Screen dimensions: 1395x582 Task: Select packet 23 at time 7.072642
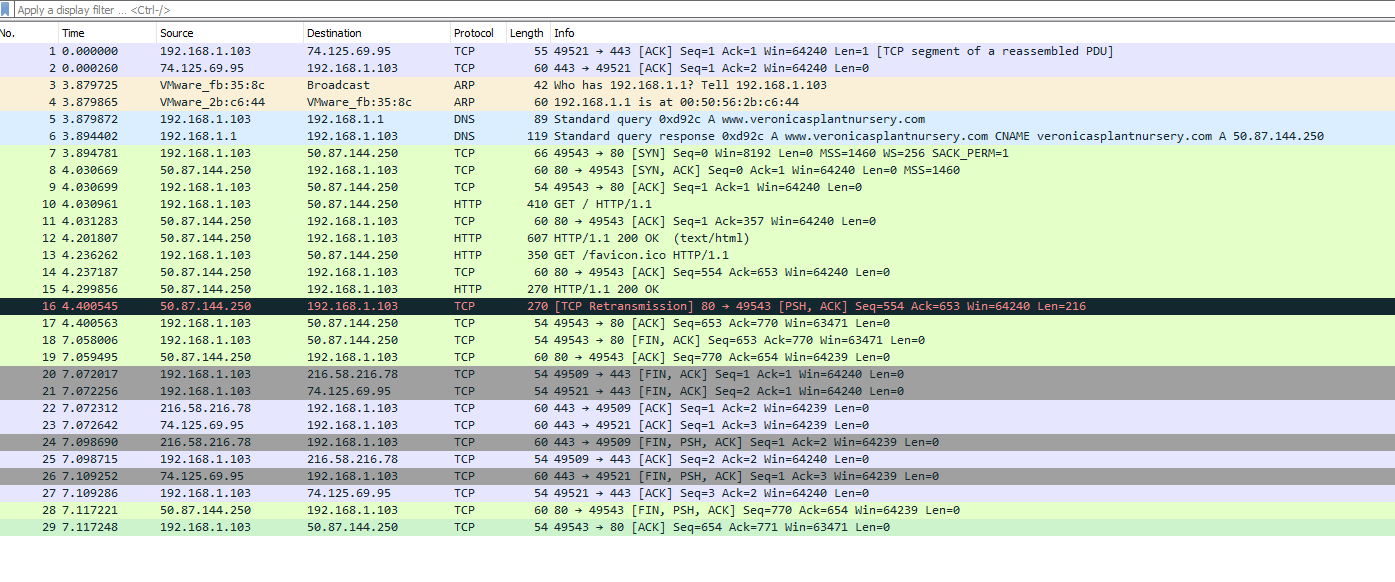697,425
